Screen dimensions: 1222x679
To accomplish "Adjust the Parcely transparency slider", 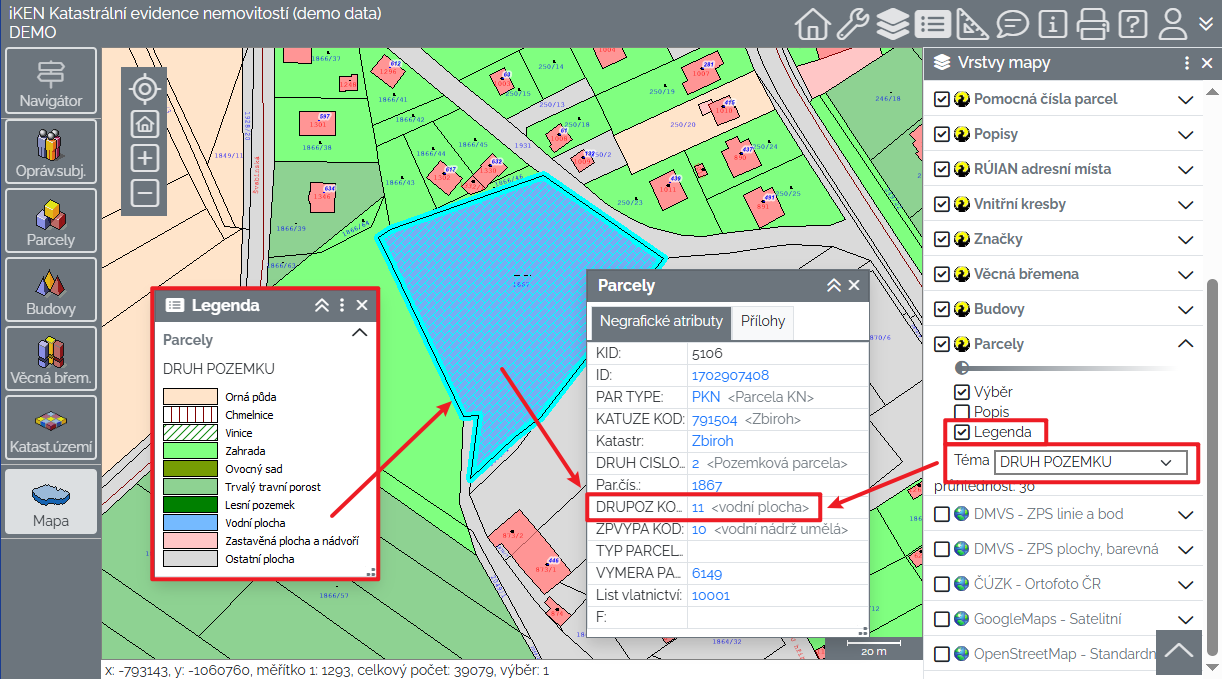I will [x=962, y=368].
